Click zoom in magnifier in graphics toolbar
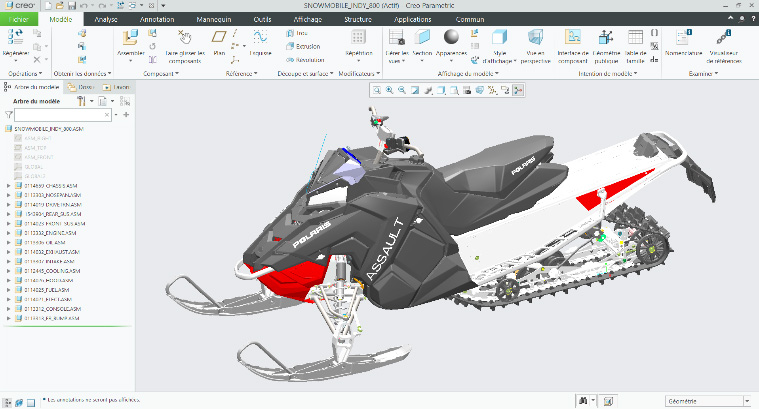This screenshot has height=409, width=759. click(x=390, y=90)
